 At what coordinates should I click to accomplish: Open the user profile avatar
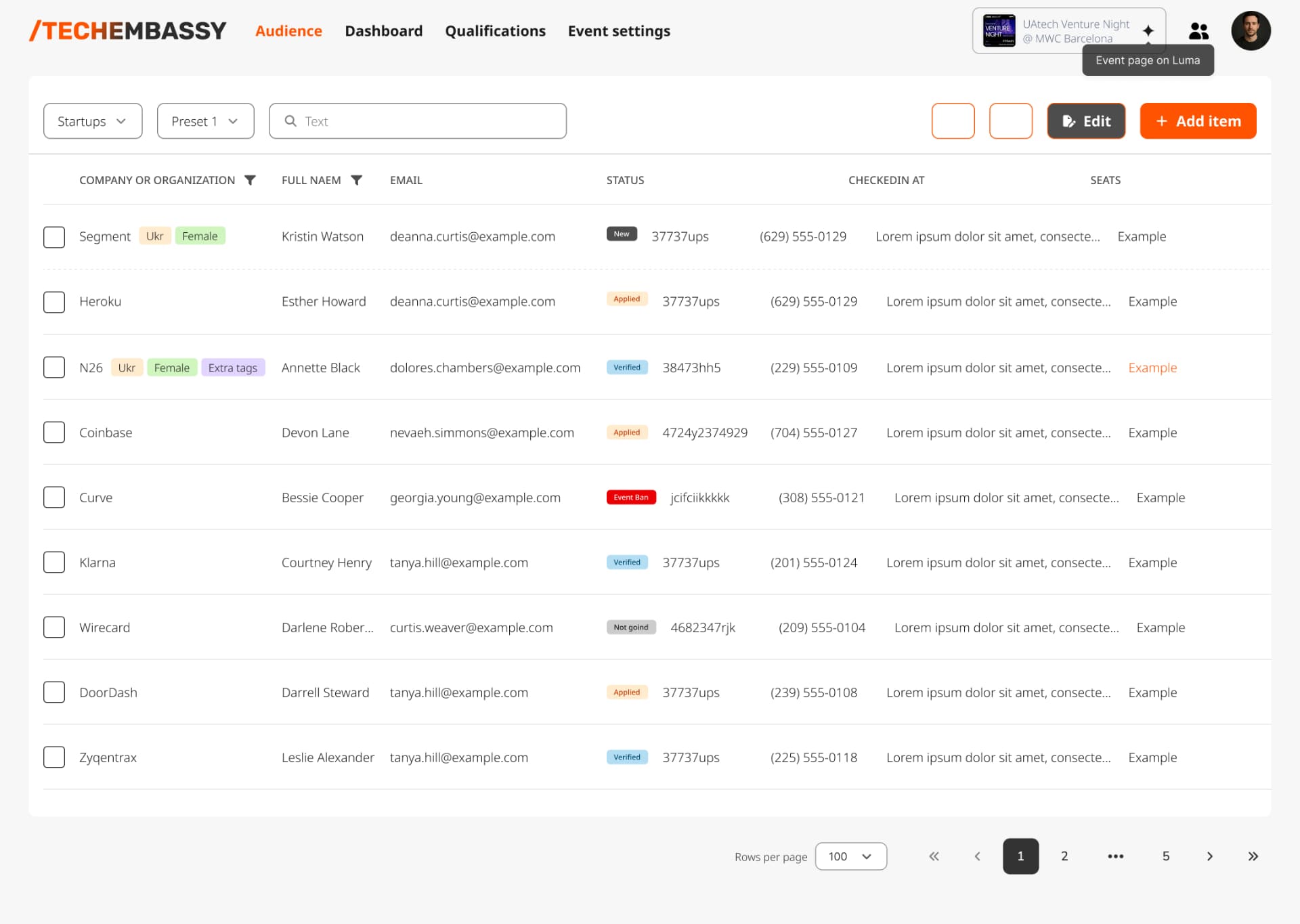coord(1251,30)
